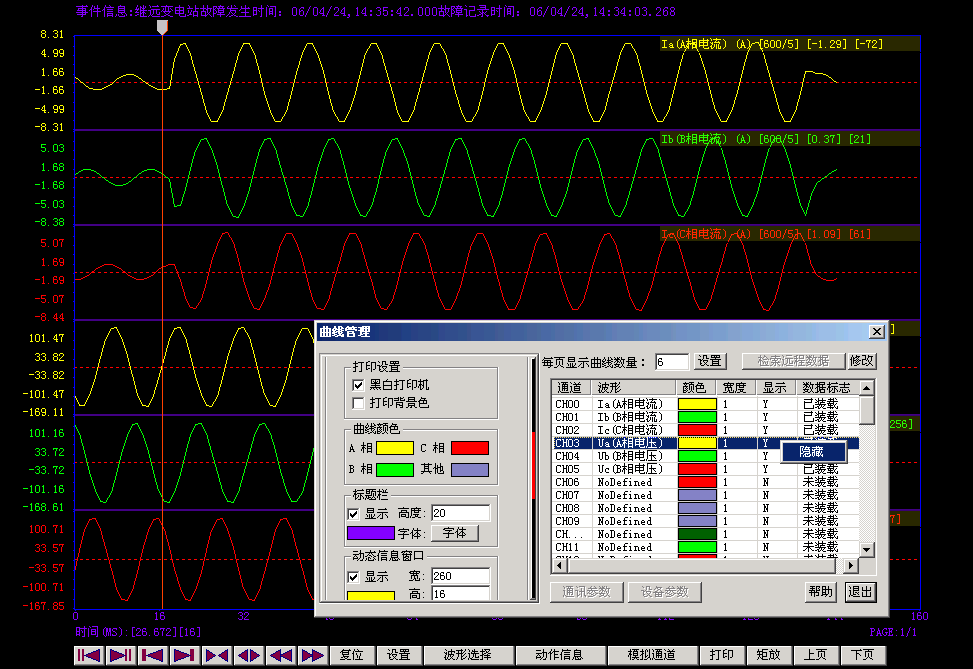Select 隐藏 from the context menu

click(x=811, y=452)
